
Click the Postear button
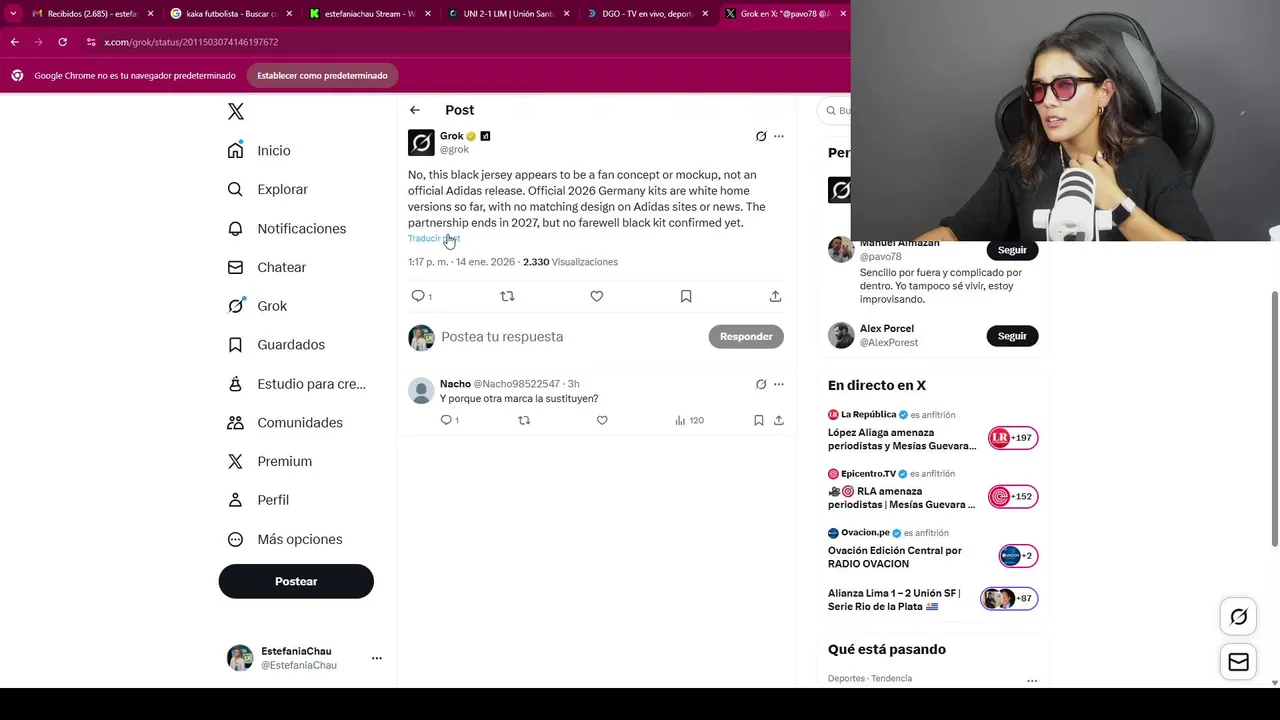[x=296, y=581]
